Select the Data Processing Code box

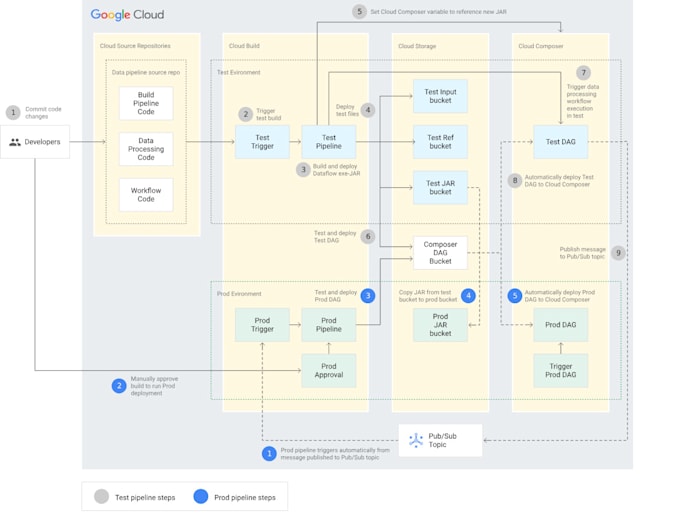[x=146, y=149]
